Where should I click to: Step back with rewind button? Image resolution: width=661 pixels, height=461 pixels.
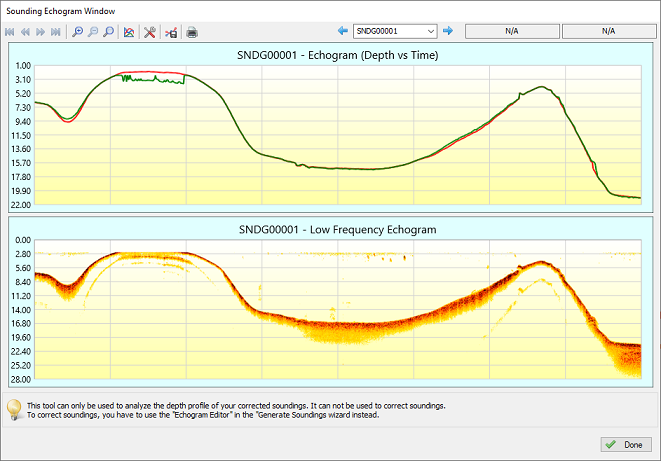pos(26,32)
